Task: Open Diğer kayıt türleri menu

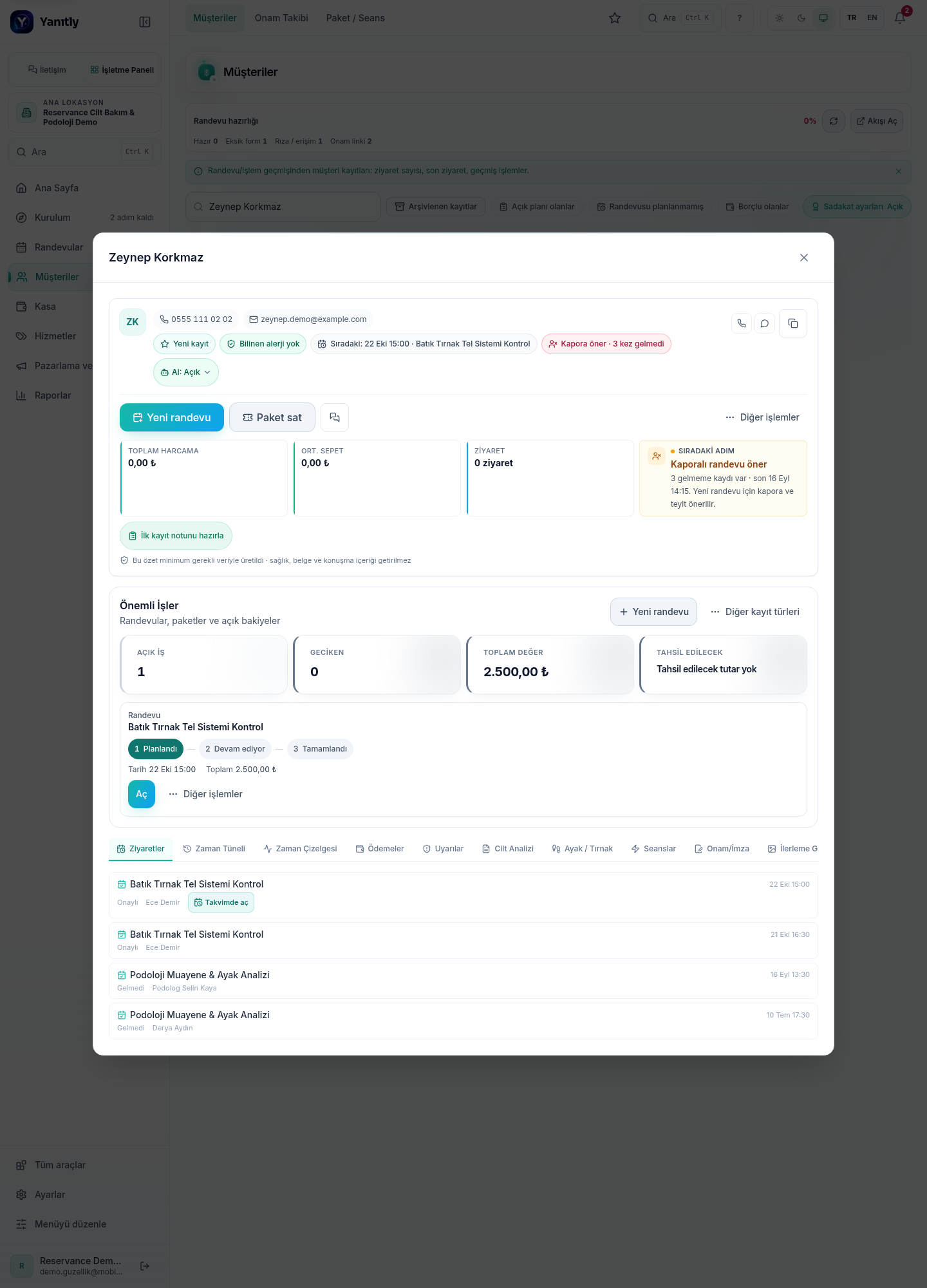Action: point(755,612)
